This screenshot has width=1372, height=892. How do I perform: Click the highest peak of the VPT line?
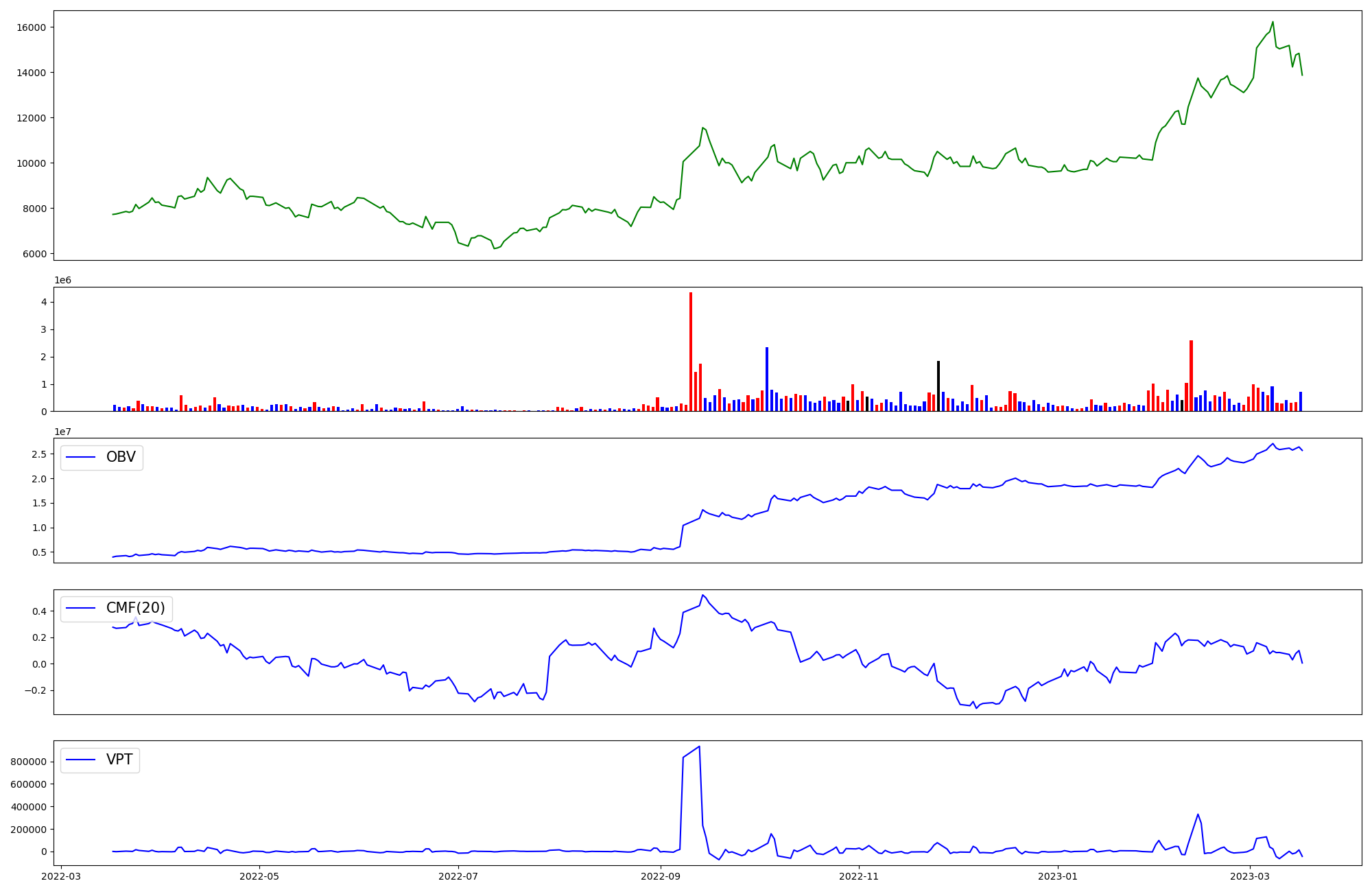click(699, 747)
